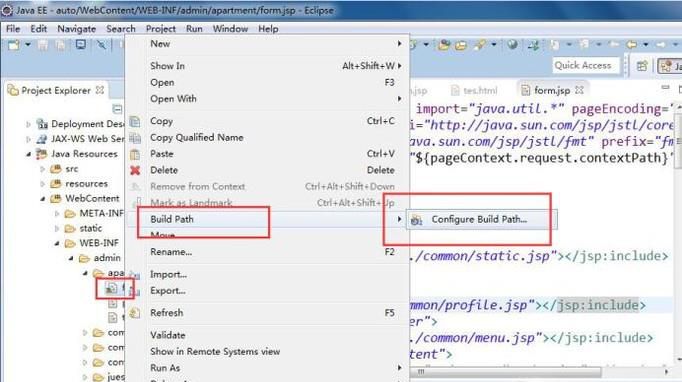Minimize the editor area

tap(665, 88)
